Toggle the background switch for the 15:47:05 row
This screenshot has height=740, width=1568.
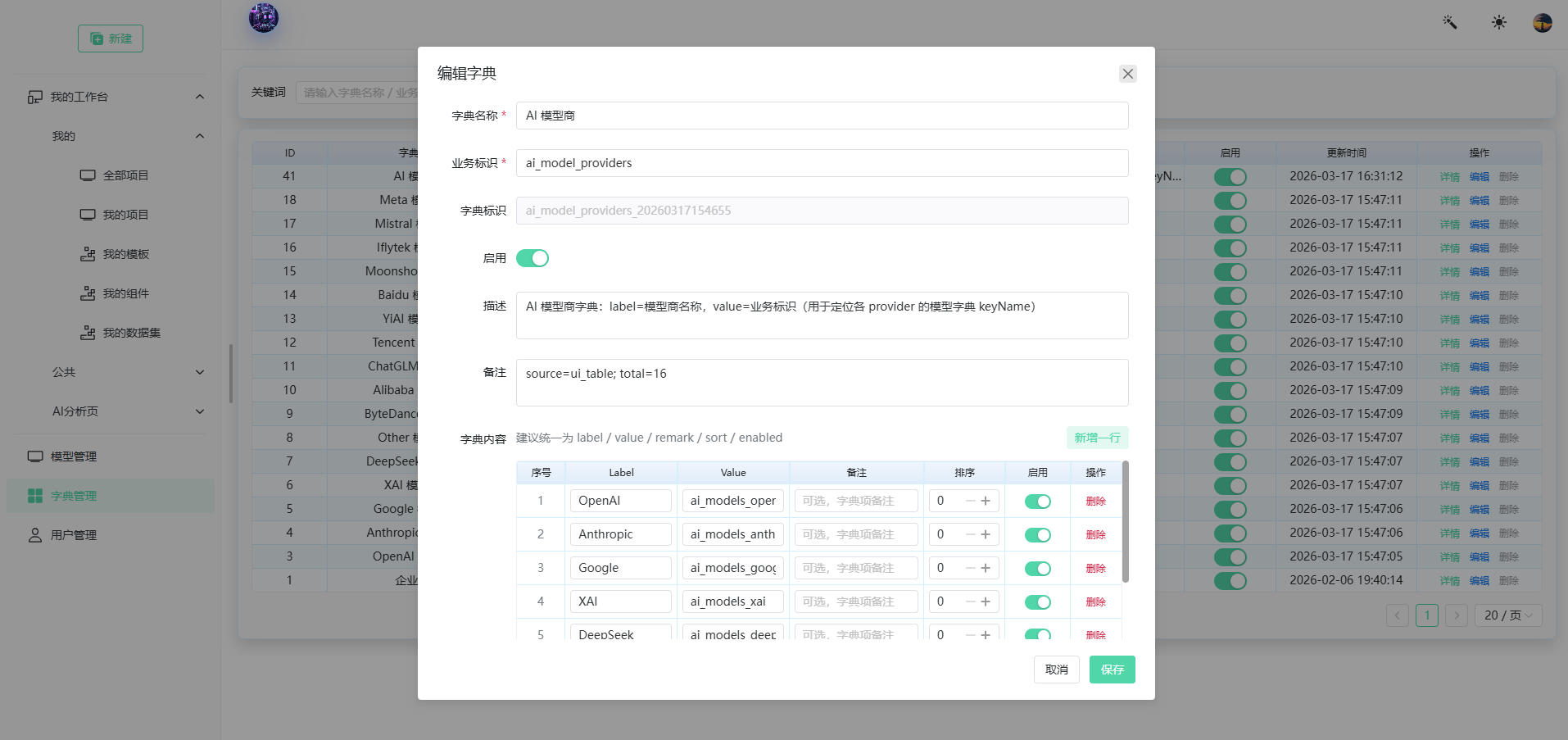click(x=1230, y=557)
